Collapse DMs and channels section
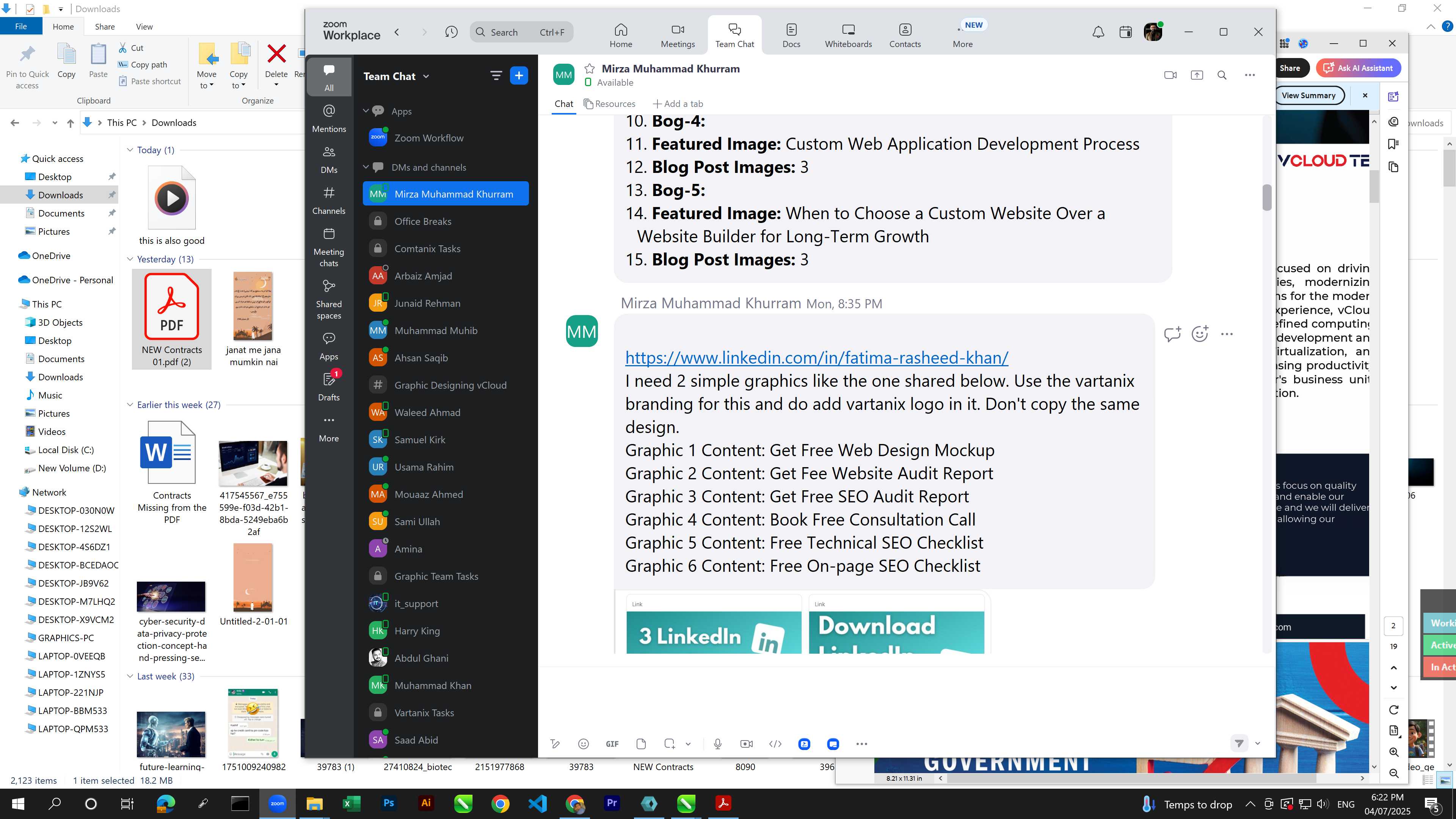 pos(366,167)
